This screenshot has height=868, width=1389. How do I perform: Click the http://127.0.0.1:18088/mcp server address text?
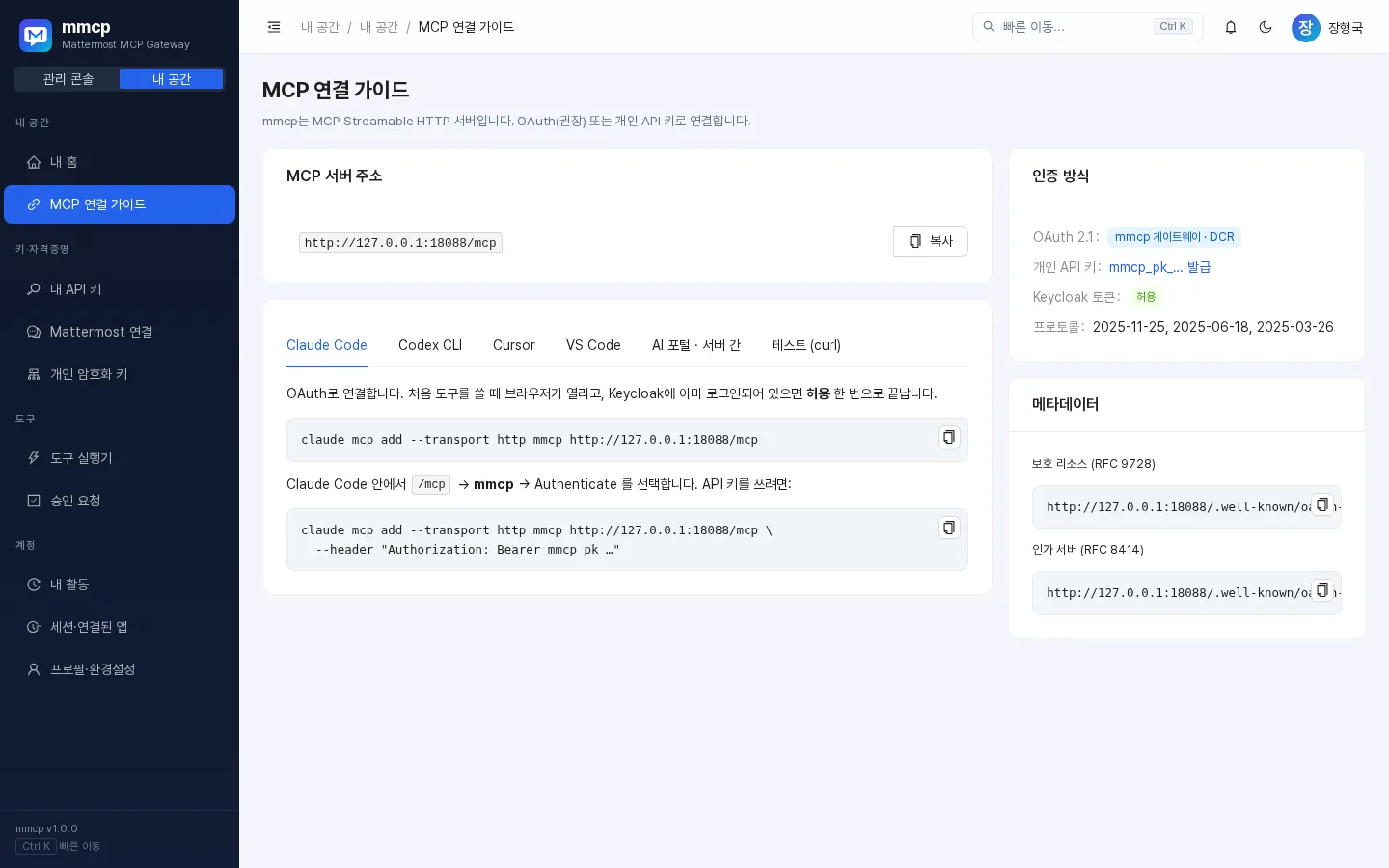click(x=400, y=243)
